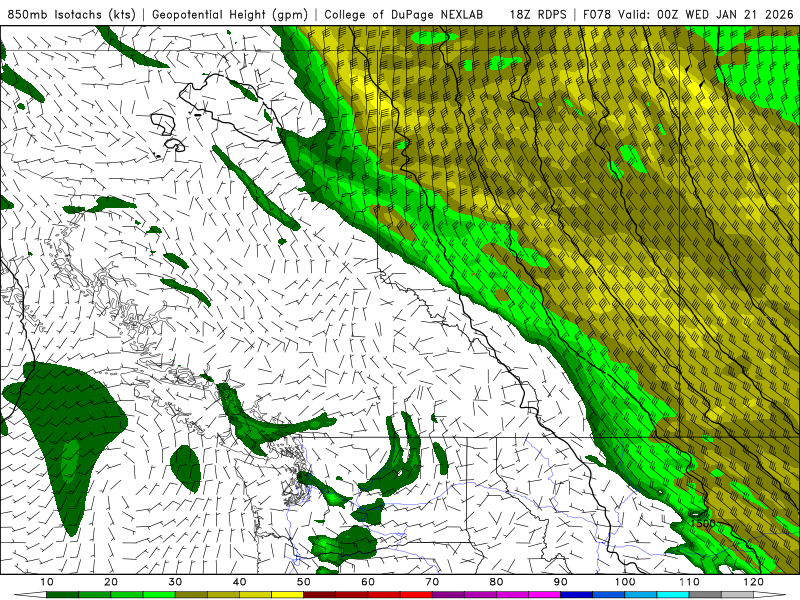Click the "70" legend scale label
The height and width of the screenshot is (600, 800).
432,582
